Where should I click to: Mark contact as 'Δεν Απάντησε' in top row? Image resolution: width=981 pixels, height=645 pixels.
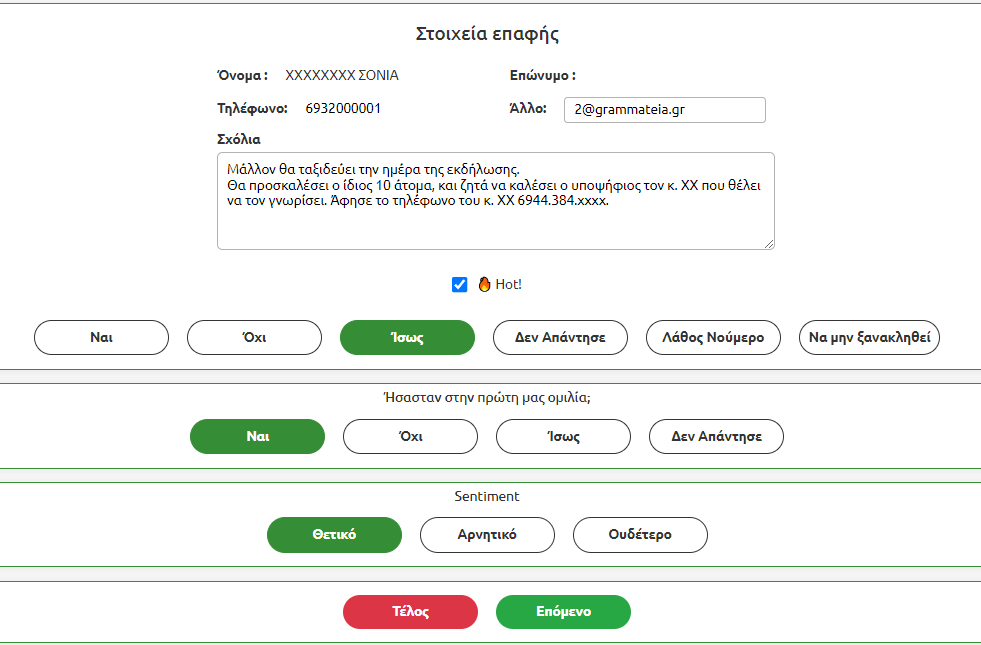point(560,338)
